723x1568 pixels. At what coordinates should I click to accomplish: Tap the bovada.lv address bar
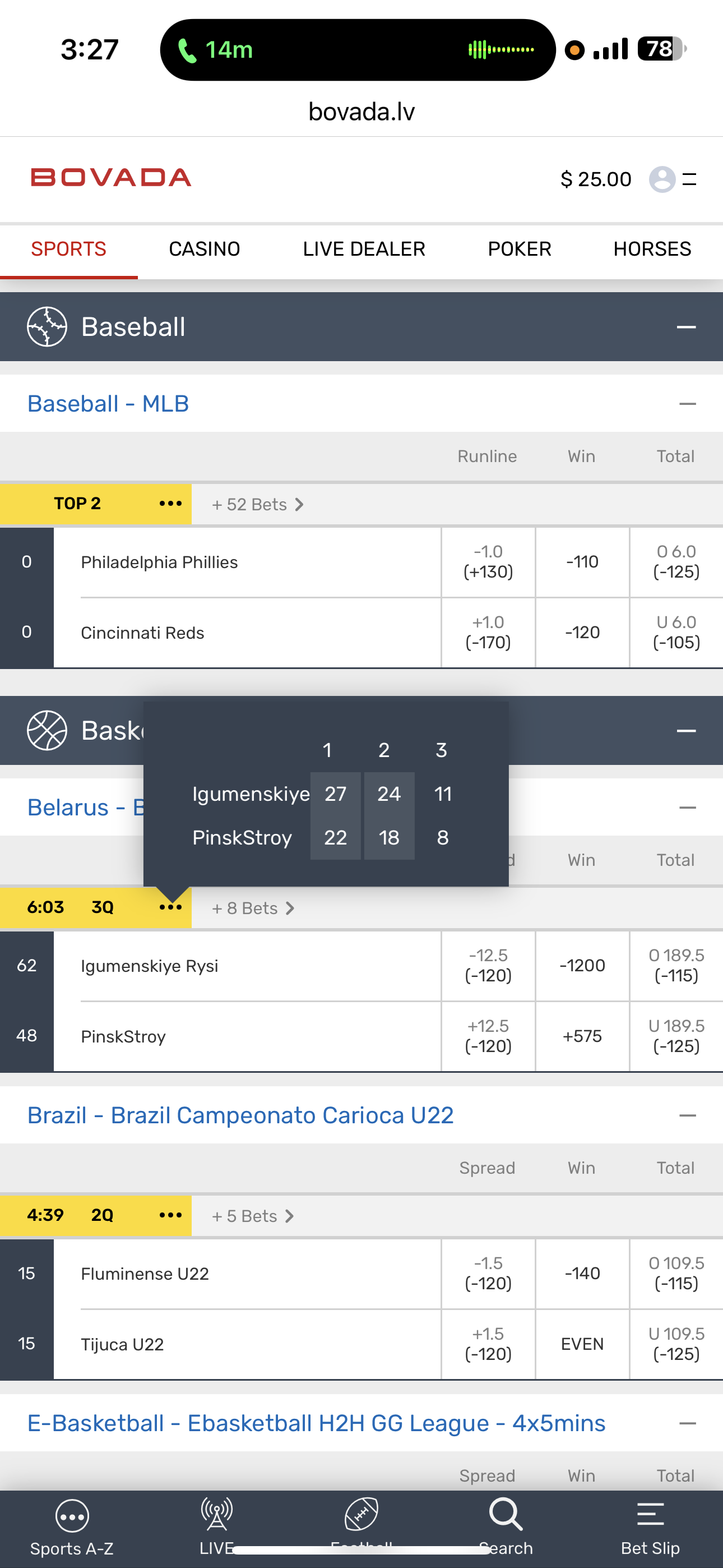click(361, 112)
